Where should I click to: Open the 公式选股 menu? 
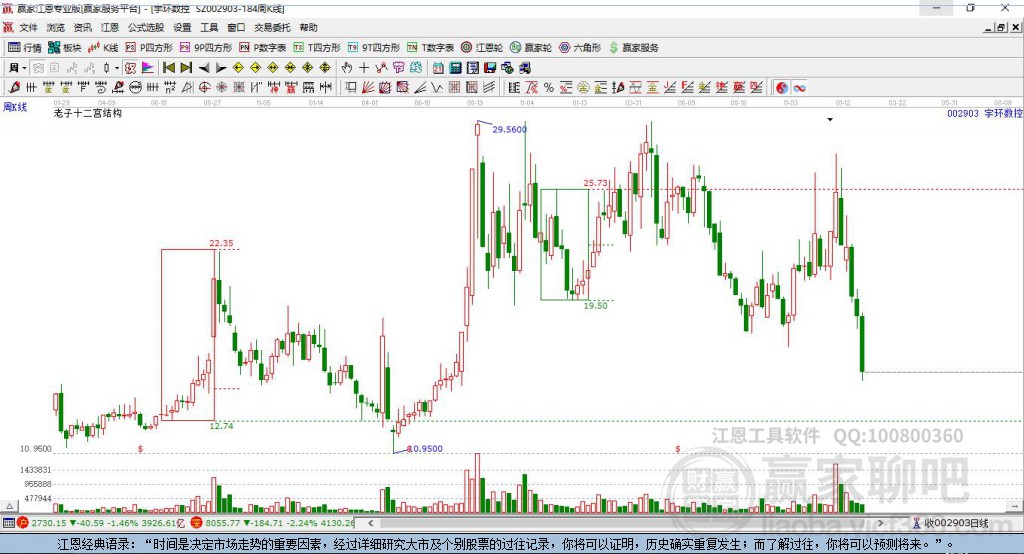pyautogui.click(x=146, y=27)
